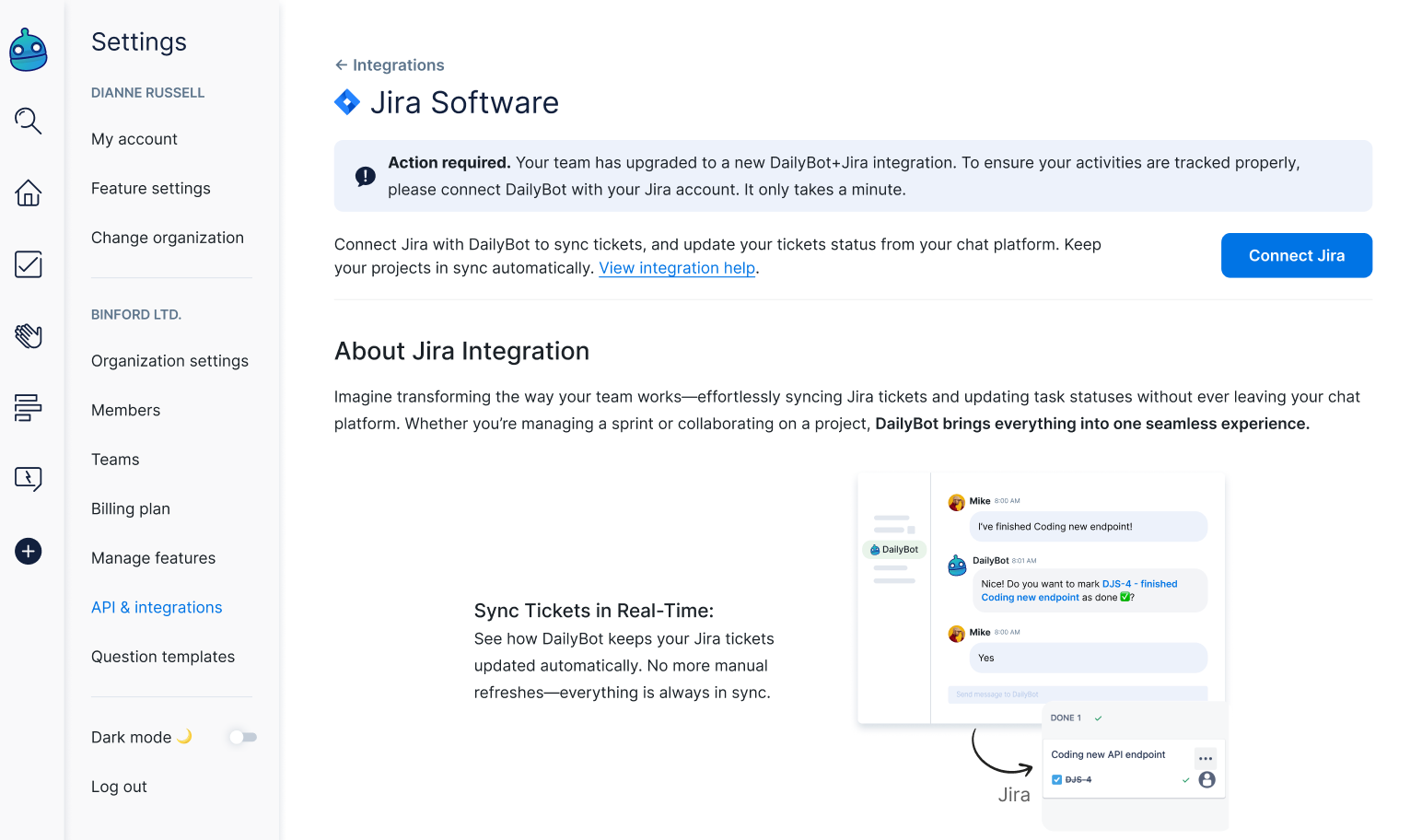Open the lightning chat bubble icon
This screenshot has width=1422, height=840.
point(29,479)
